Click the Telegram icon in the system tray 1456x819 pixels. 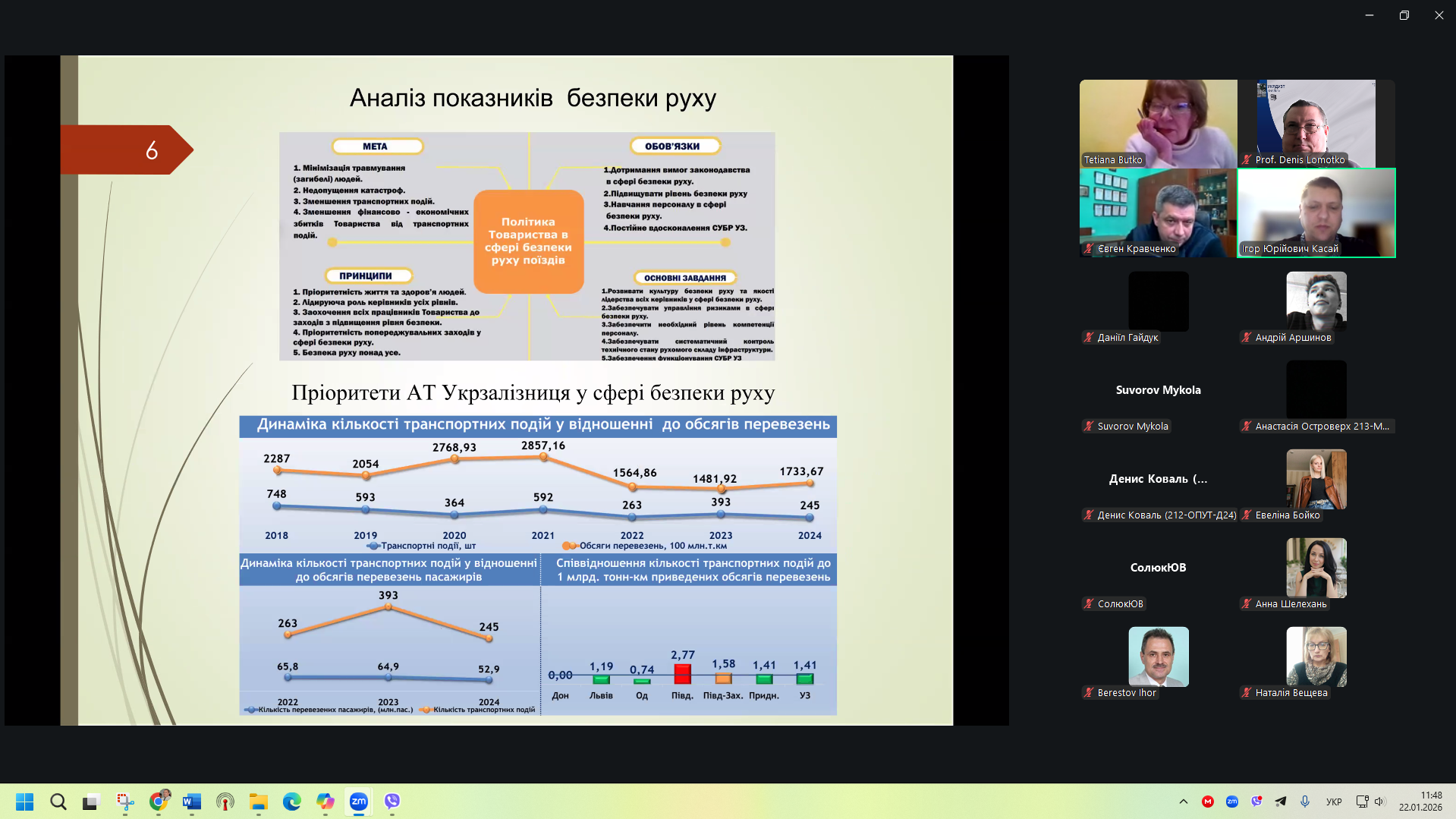(x=1281, y=802)
